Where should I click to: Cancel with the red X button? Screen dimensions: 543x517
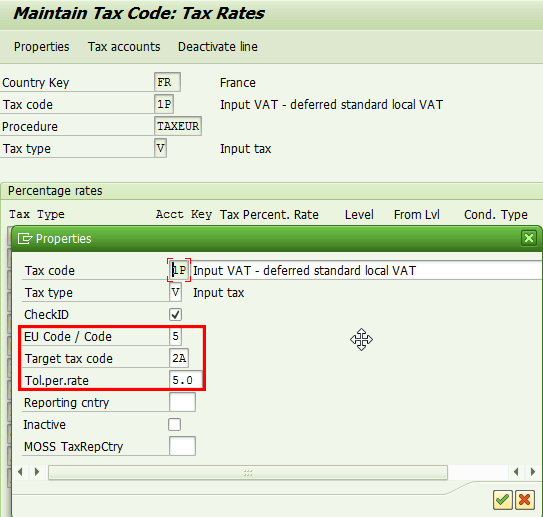525,500
